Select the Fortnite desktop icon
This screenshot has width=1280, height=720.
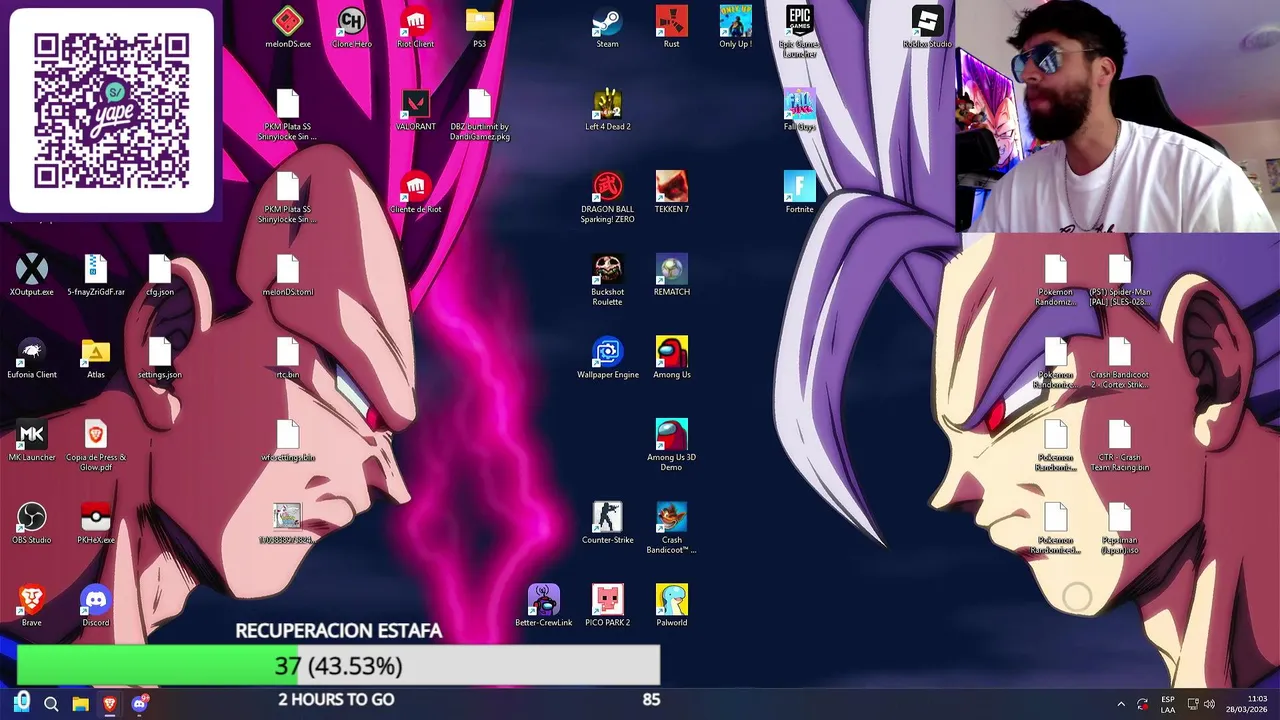tap(799, 193)
